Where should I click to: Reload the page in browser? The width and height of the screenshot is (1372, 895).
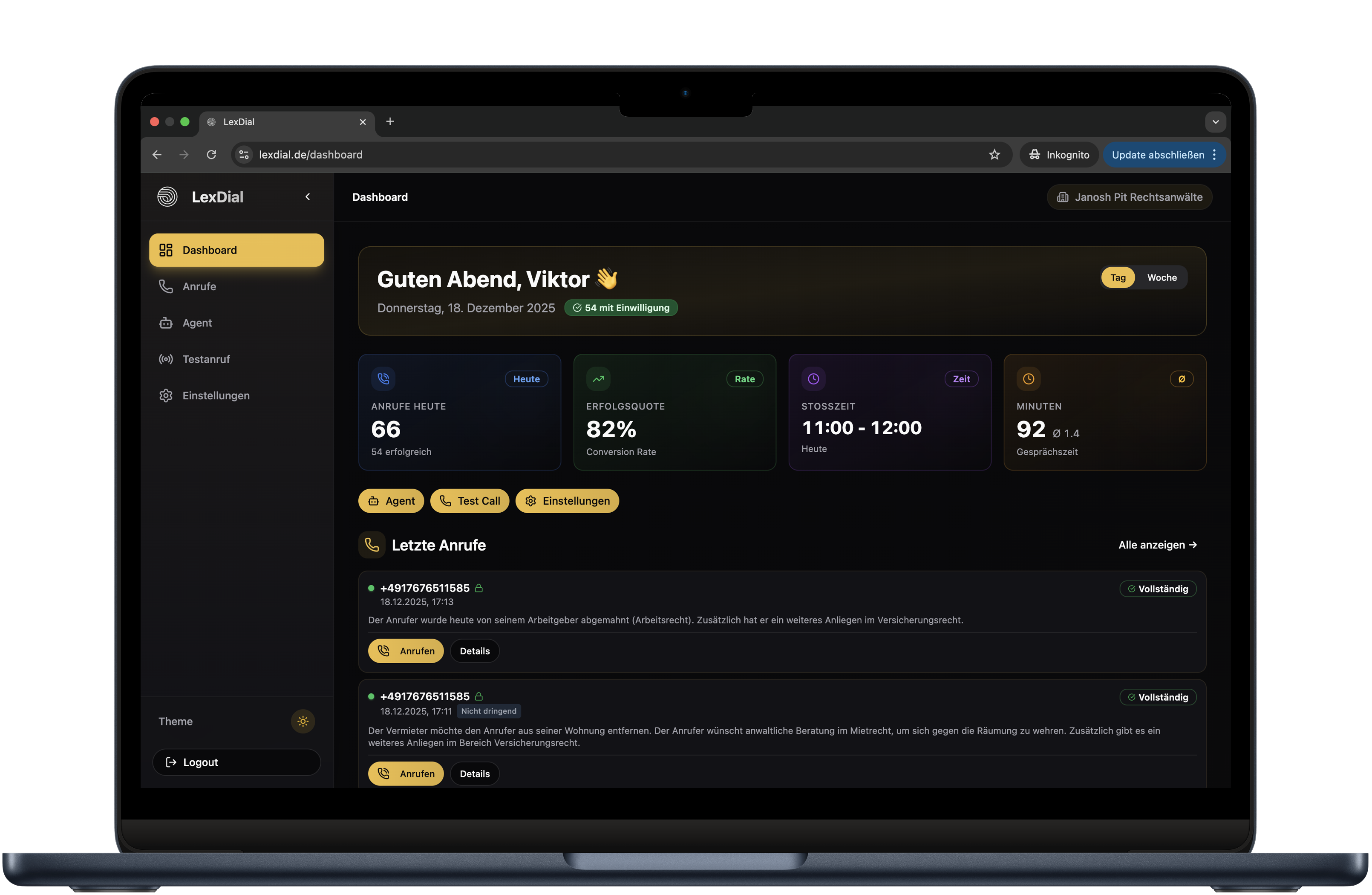(x=212, y=155)
